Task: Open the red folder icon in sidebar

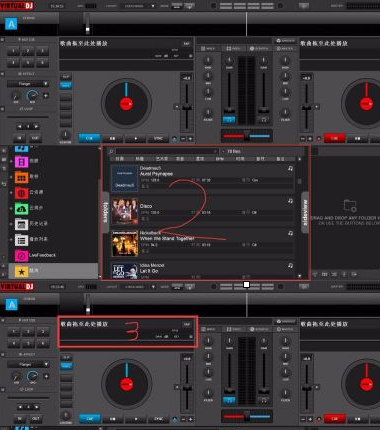Action: point(21,193)
